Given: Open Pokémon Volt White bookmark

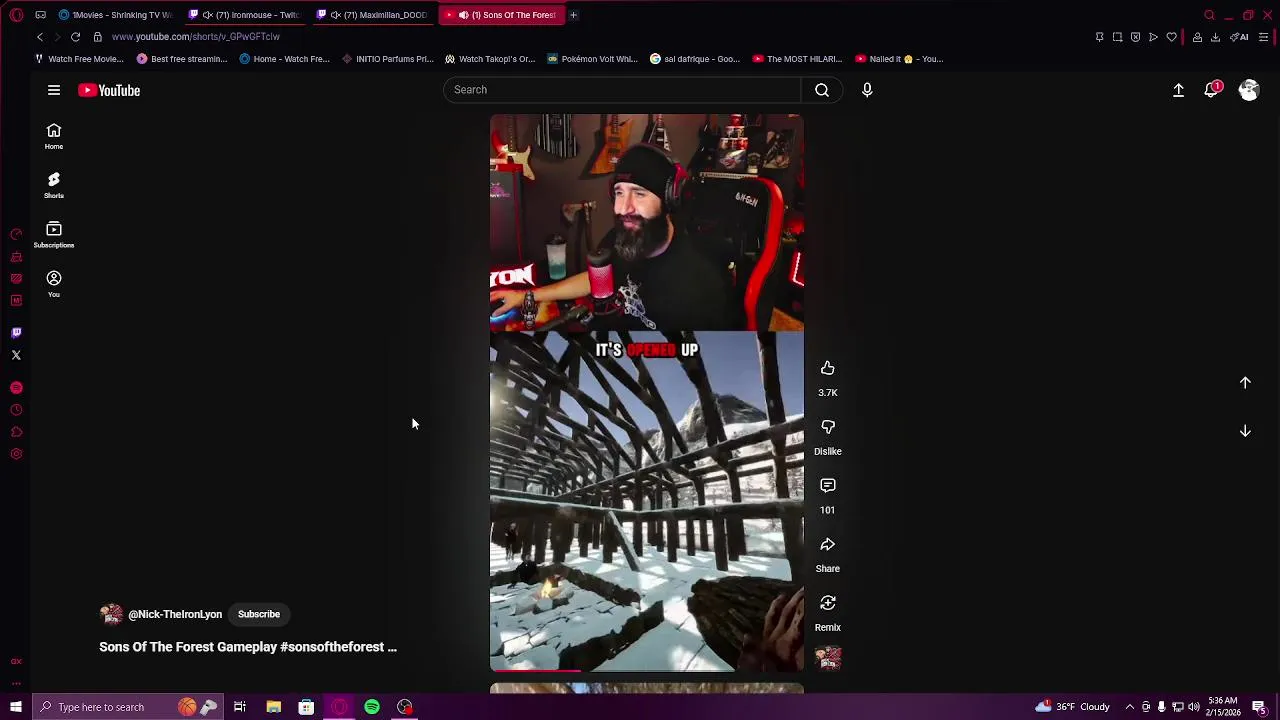Looking at the screenshot, I should point(592,59).
